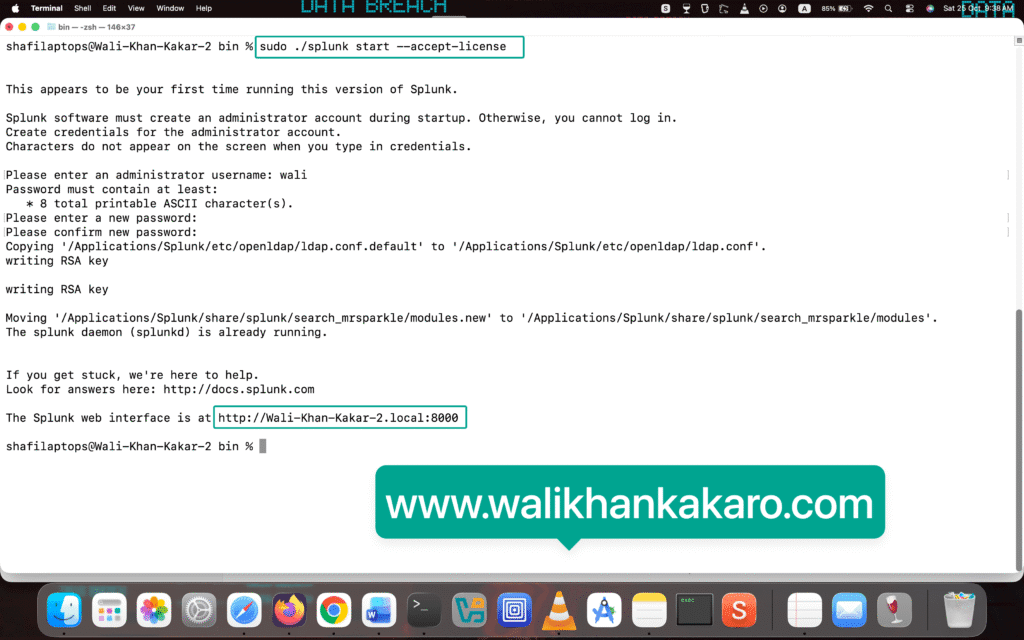This screenshot has width=1024, height=640.
Task: Launch the Splunk app from the Dock
Action: (x=739, y=610)
